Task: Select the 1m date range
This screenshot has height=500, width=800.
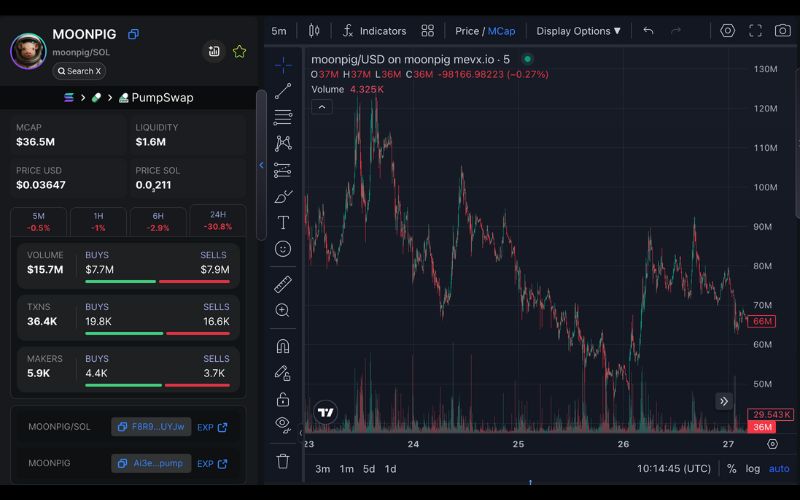Action: pyautogui.click(x=346, y=469)
